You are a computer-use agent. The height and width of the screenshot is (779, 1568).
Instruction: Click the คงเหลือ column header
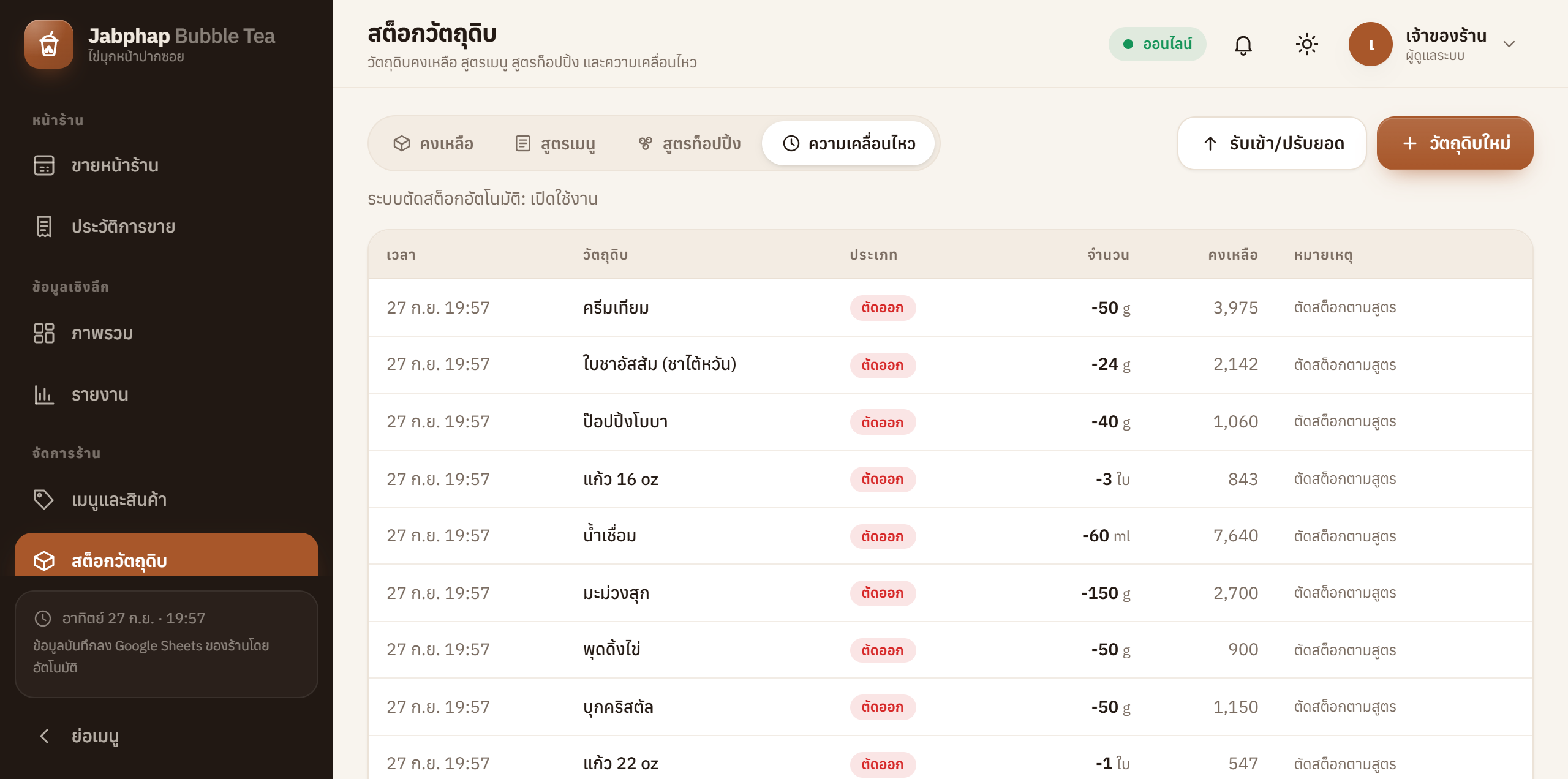click(1233, 255)
